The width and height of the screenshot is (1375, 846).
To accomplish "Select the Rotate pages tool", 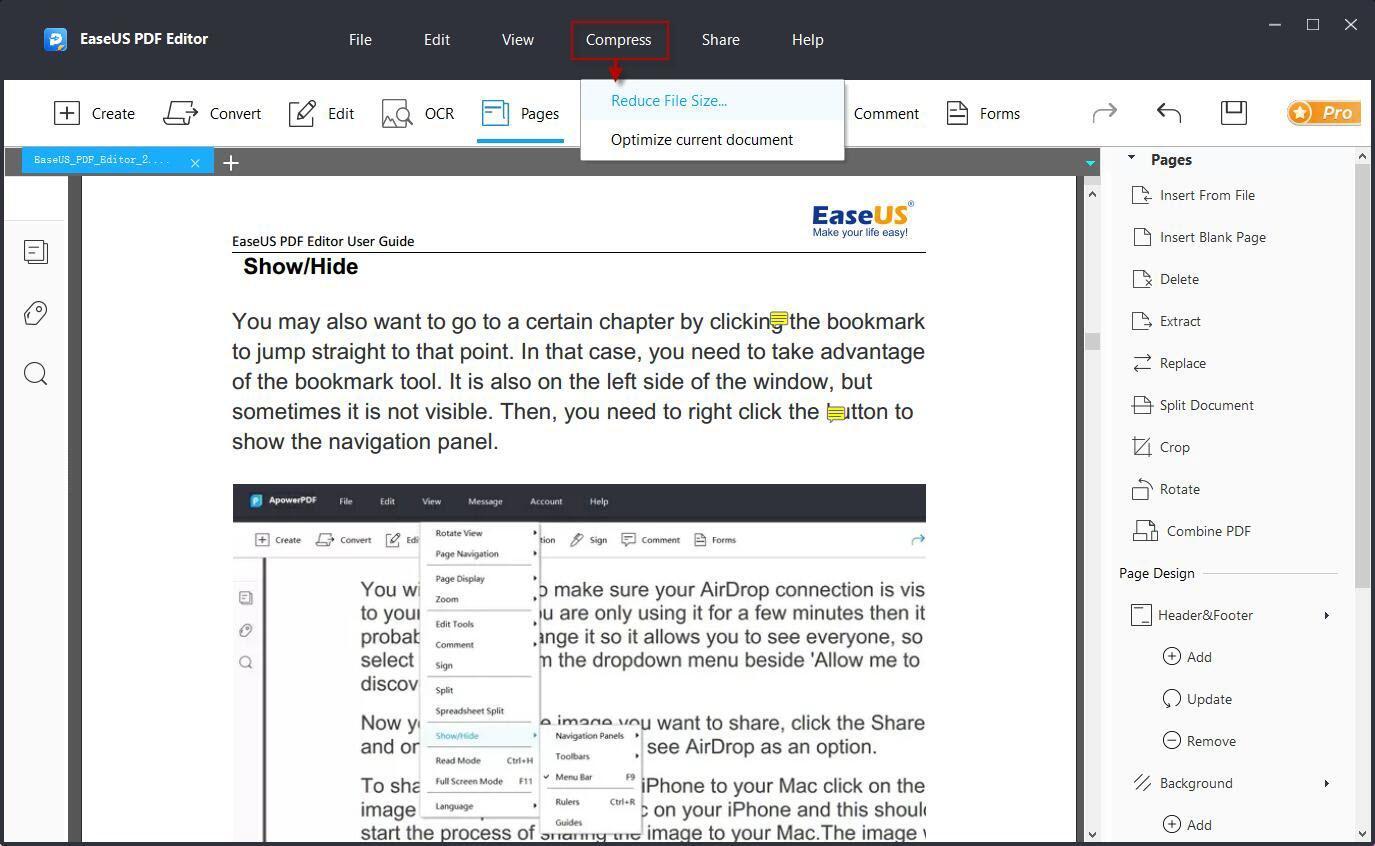I will (1166, 489).
